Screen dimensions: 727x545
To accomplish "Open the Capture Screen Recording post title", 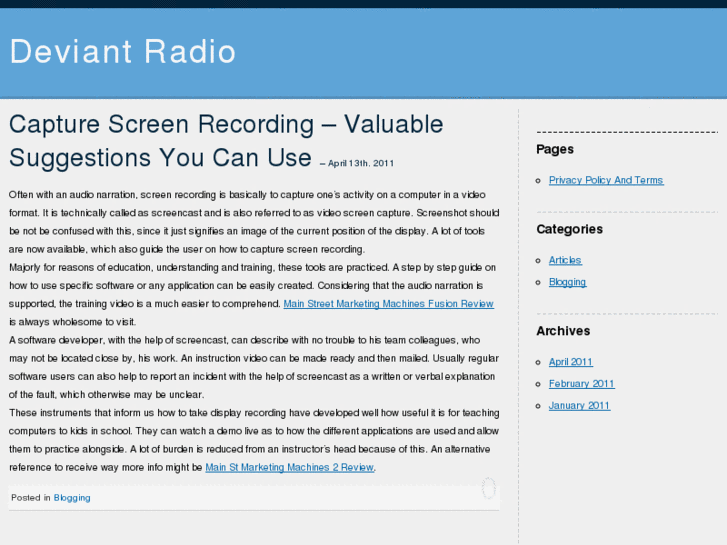I will (226, 141).
